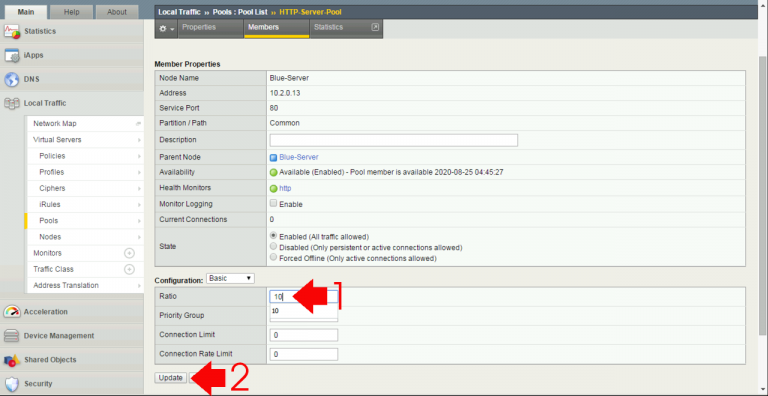Open the Blue-Server parent node link

tap(299, 157)
